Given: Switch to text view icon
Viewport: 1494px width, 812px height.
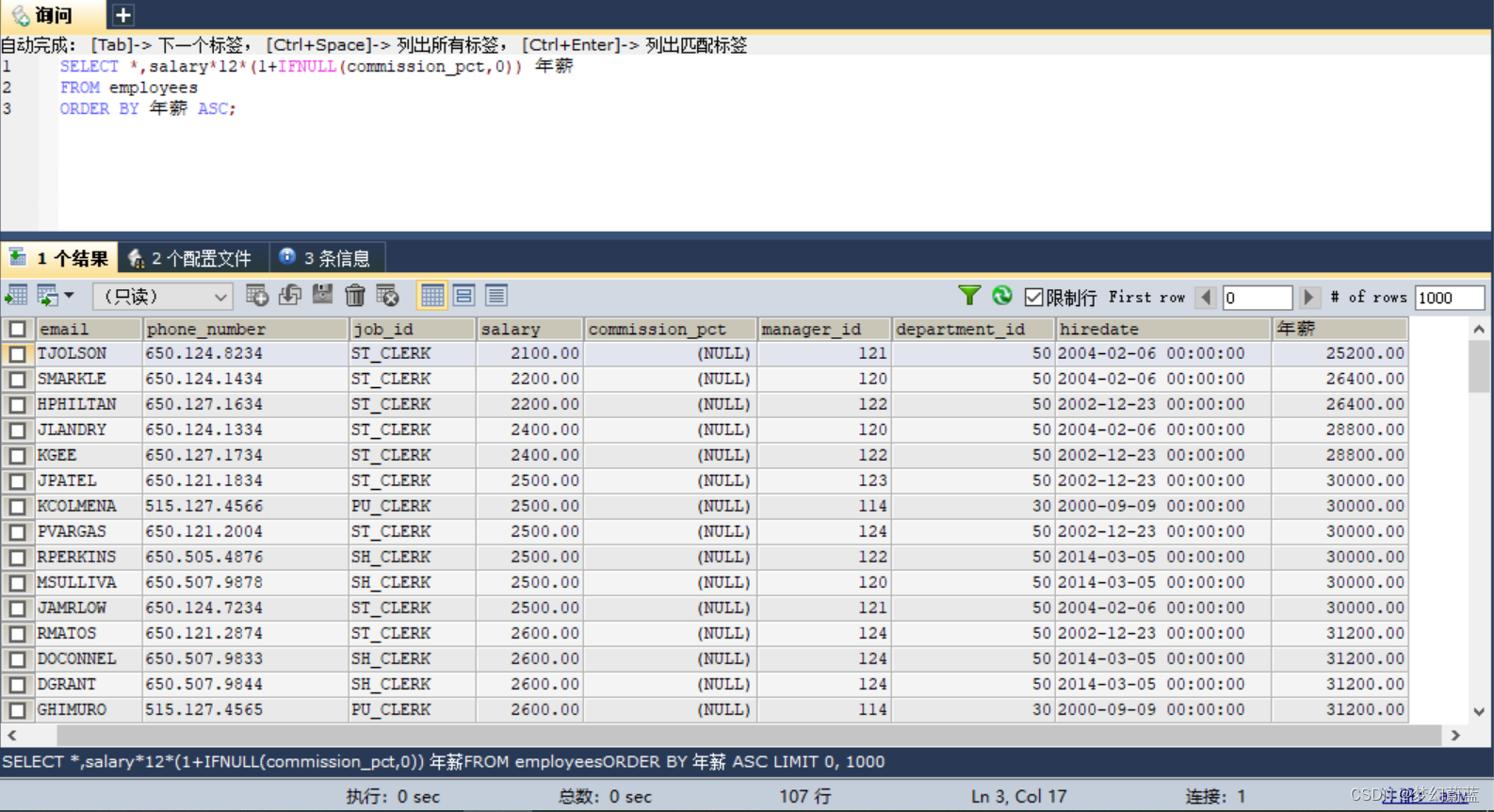Looking at the screenshot, I should [496, 296].
